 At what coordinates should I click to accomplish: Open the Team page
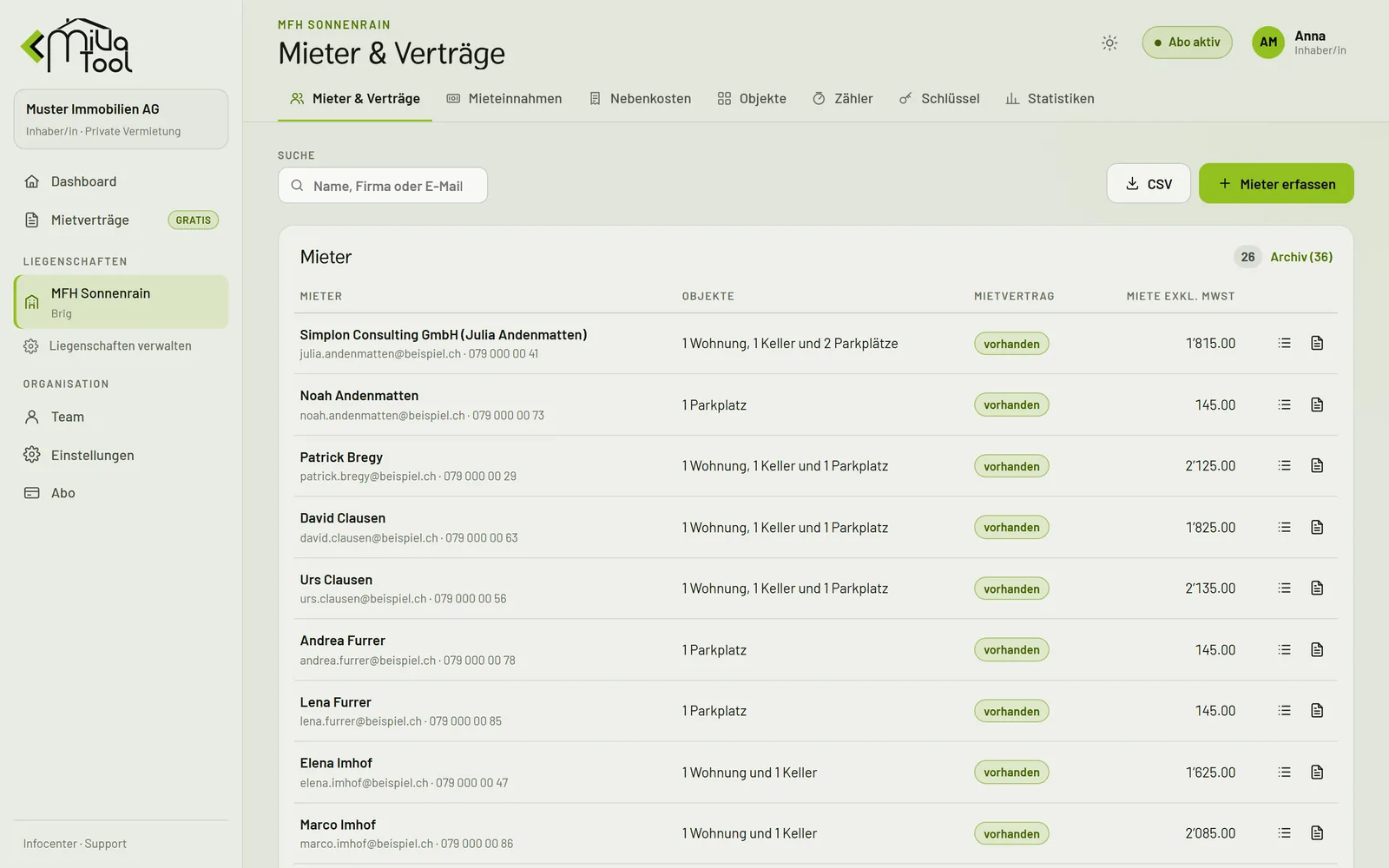click(121, 417)
